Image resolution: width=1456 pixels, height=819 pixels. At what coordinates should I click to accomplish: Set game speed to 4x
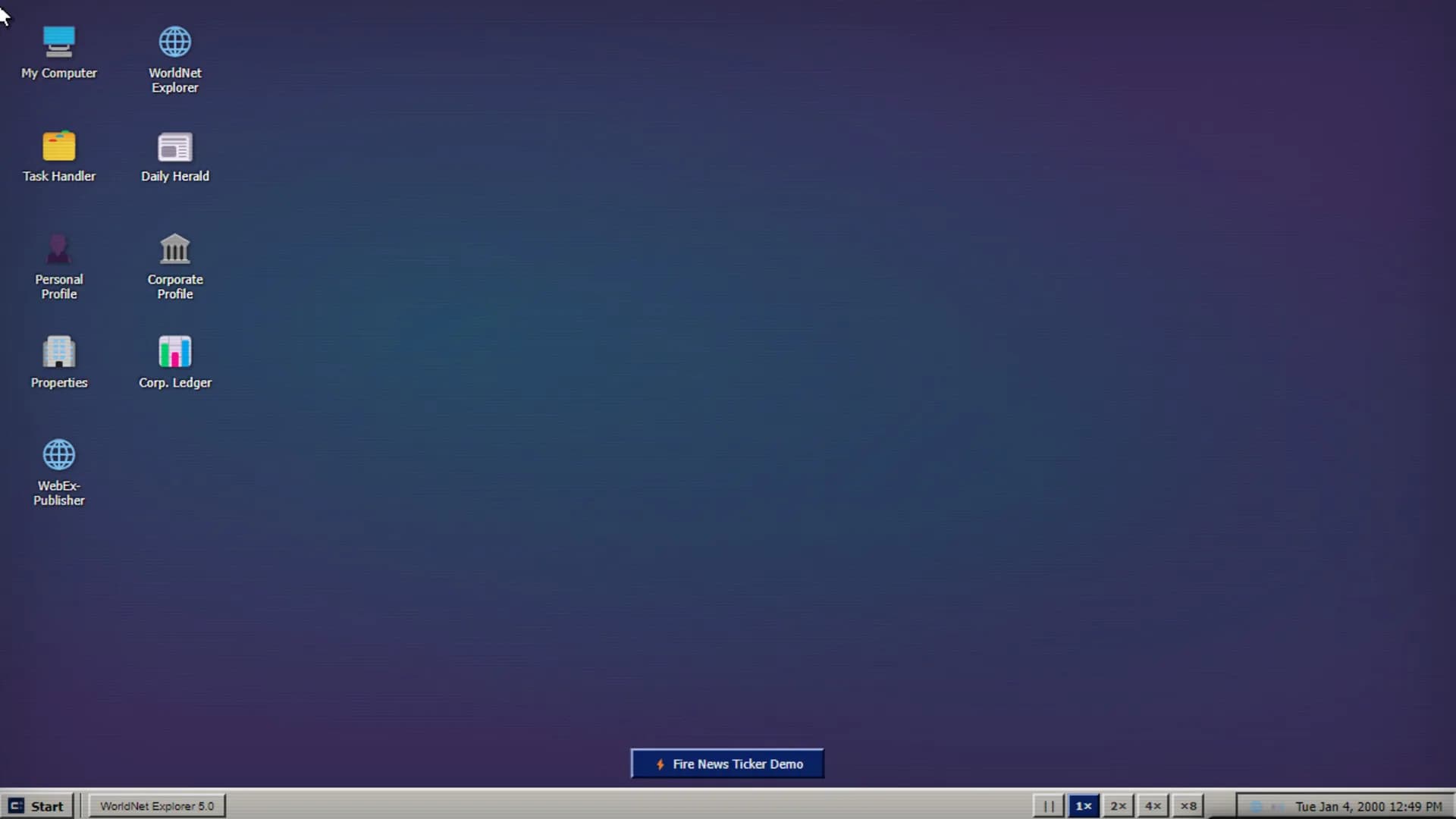1153,806
